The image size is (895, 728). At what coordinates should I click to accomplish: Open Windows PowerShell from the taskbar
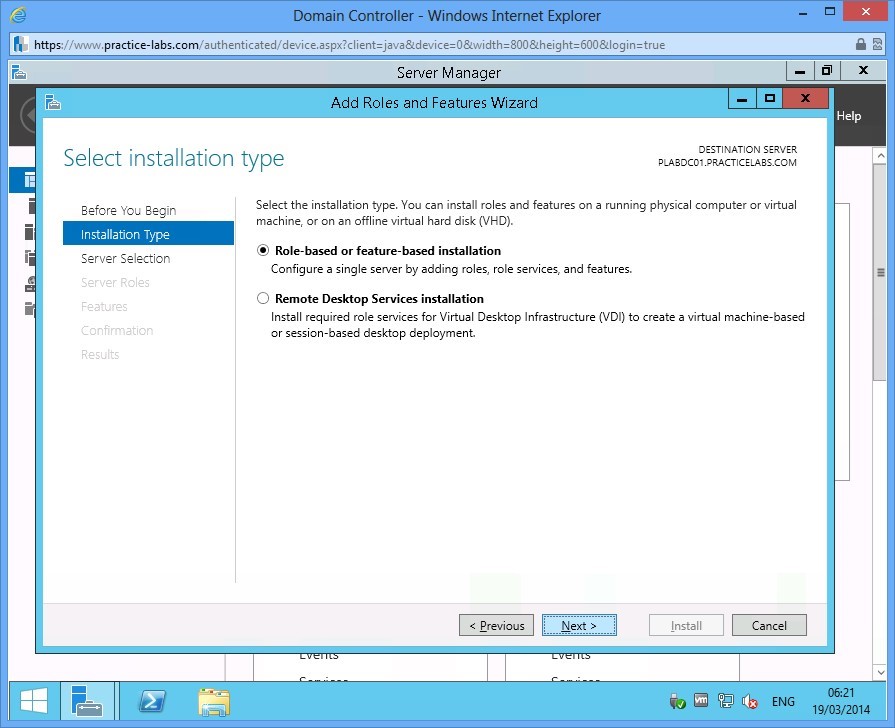pyautogui.click(x=151, y=701)
